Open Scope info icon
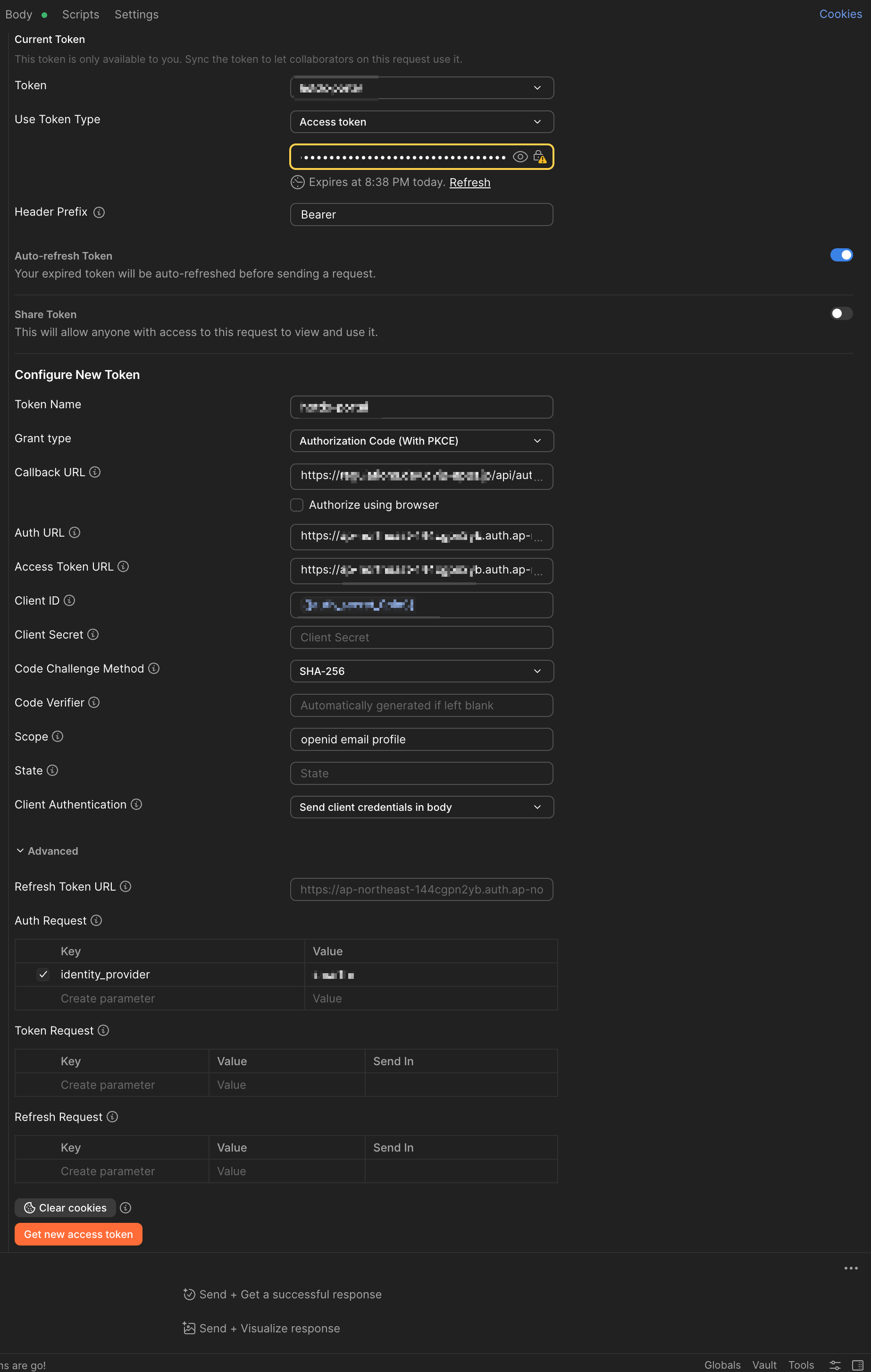Screen dimensions: 871x1372 pyautogui.click(x=58, y=736)
